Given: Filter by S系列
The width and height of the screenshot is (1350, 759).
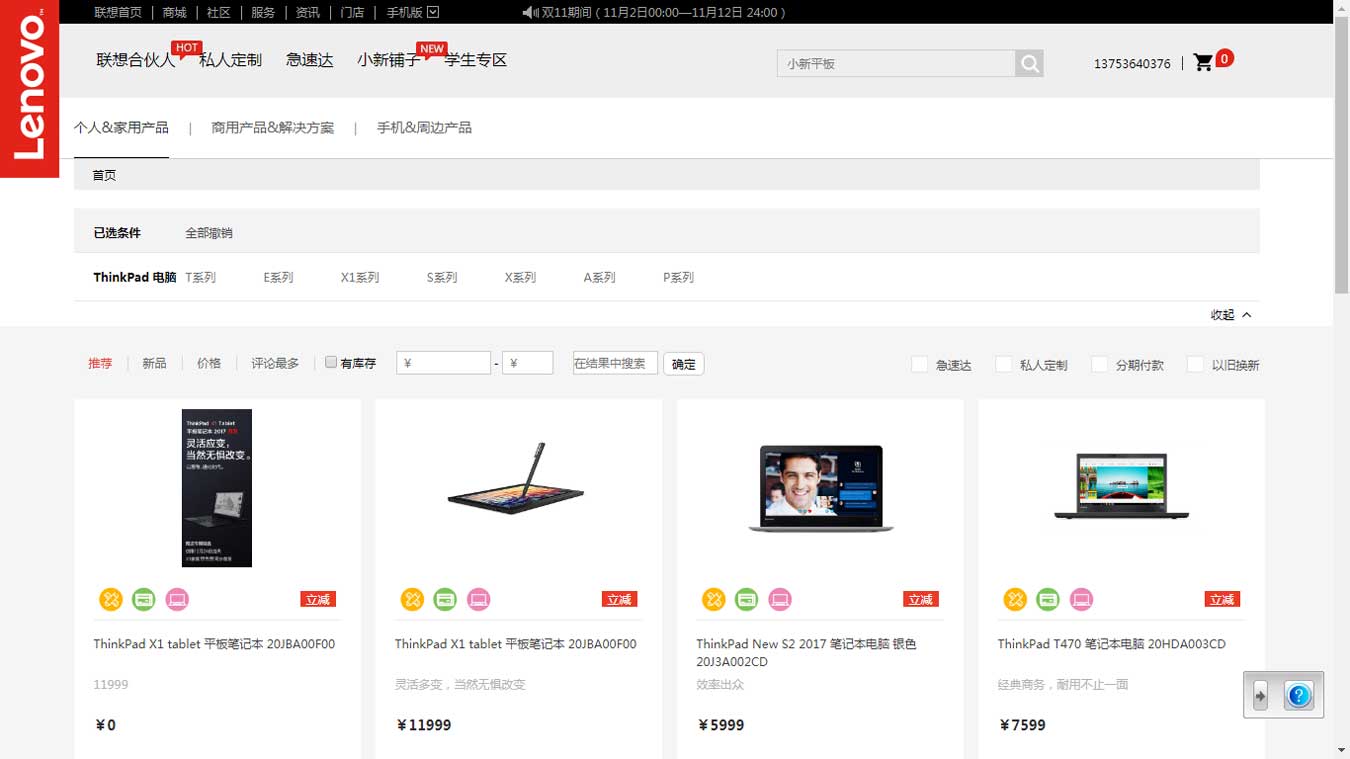Looking at the screenshot, I should pyautogui.click(x=442, y=277).
